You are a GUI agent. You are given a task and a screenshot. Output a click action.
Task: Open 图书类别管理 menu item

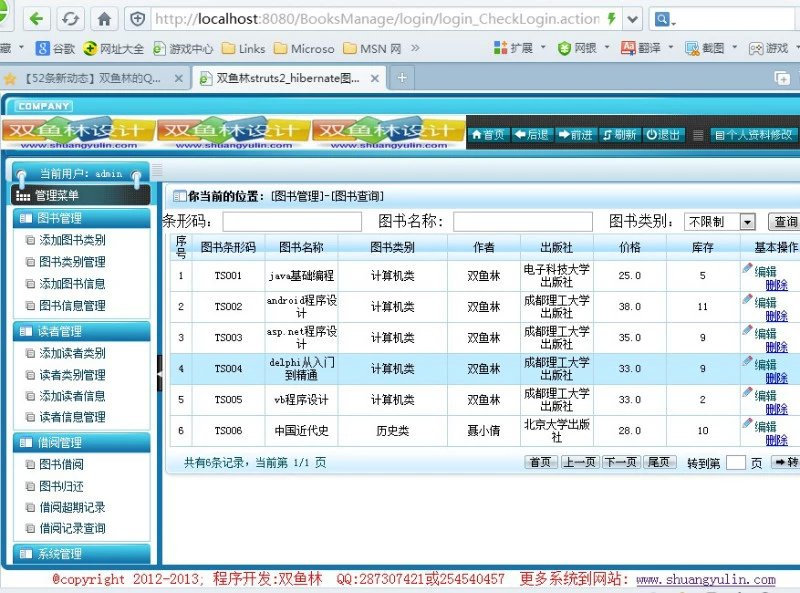click(x=72, y=262)
